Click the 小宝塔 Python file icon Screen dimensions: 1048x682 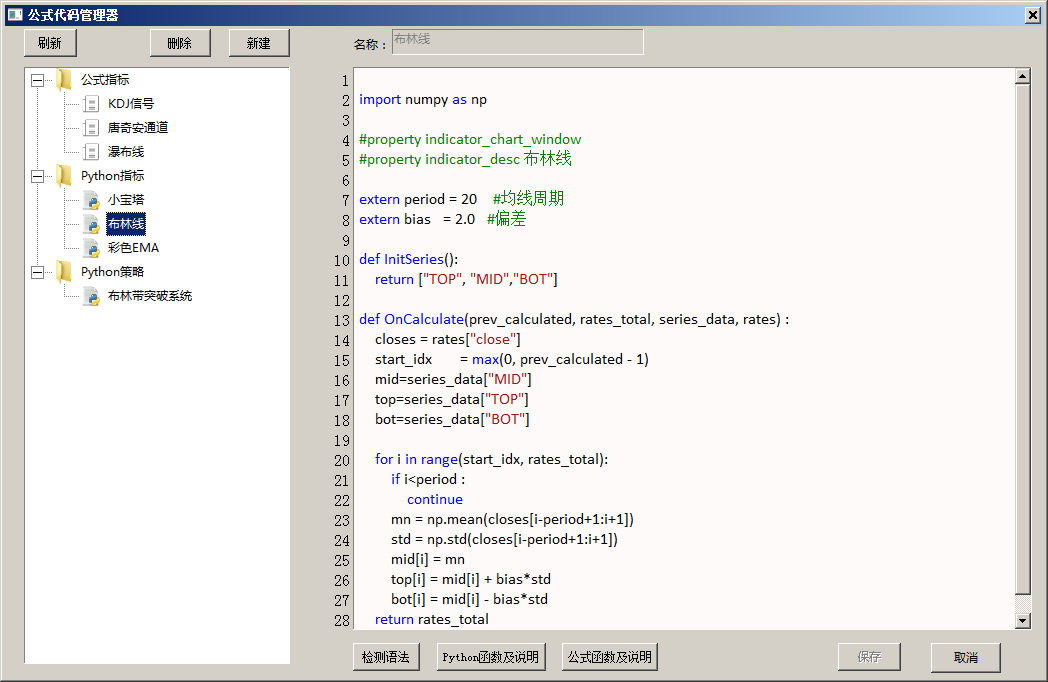[x=92, y=200]
